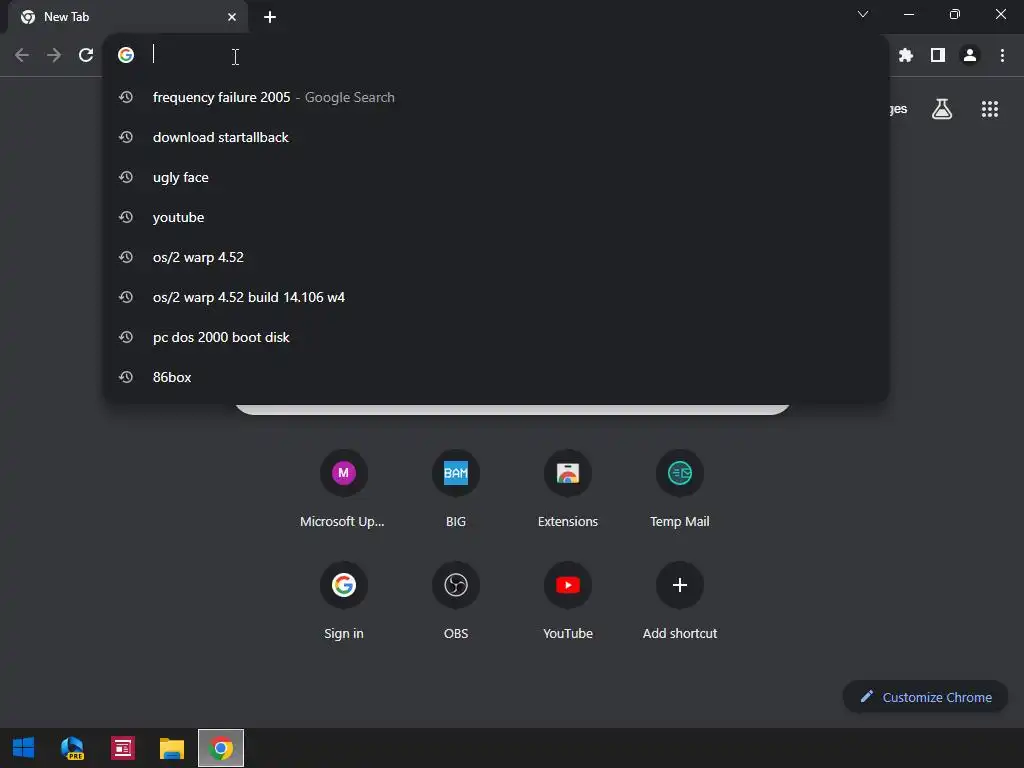Click the browser back arrow
Screen dimensions: 1024x768
click(22, 56)
